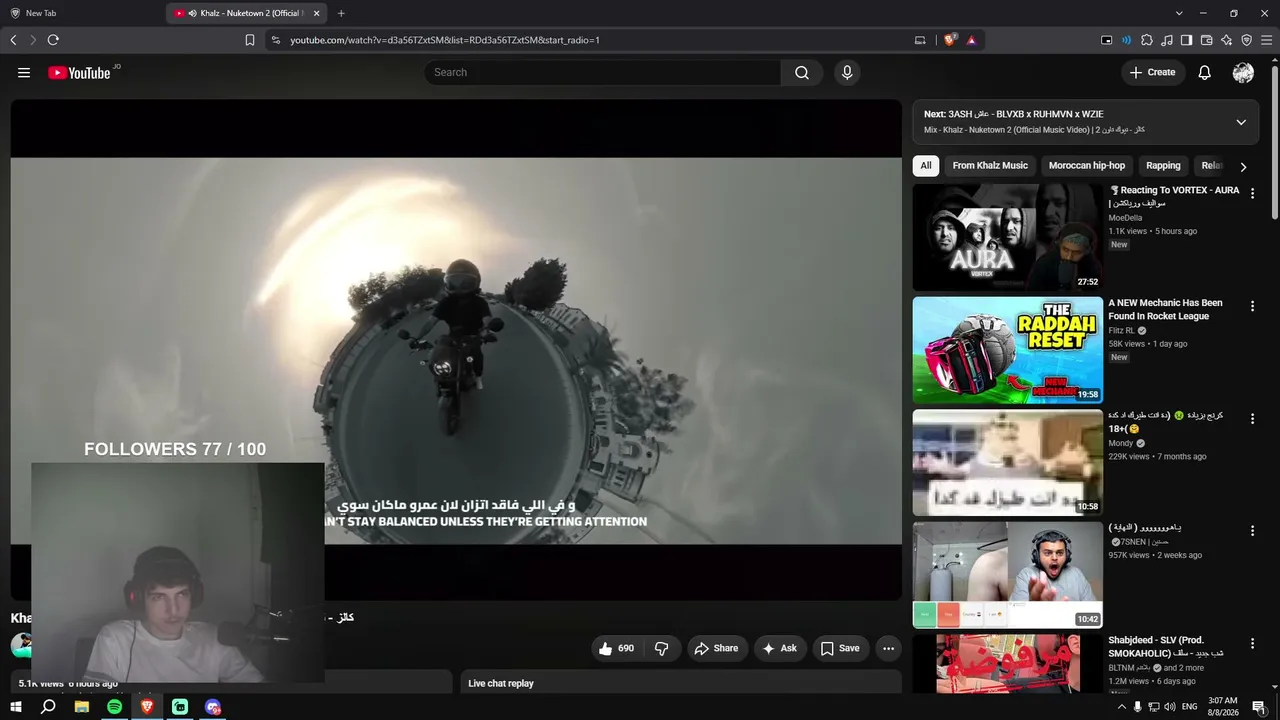The width and height of the screenshot is (1280, 720).
Task: Show more filter chips with arrow
Action: tap(1243, 166)
